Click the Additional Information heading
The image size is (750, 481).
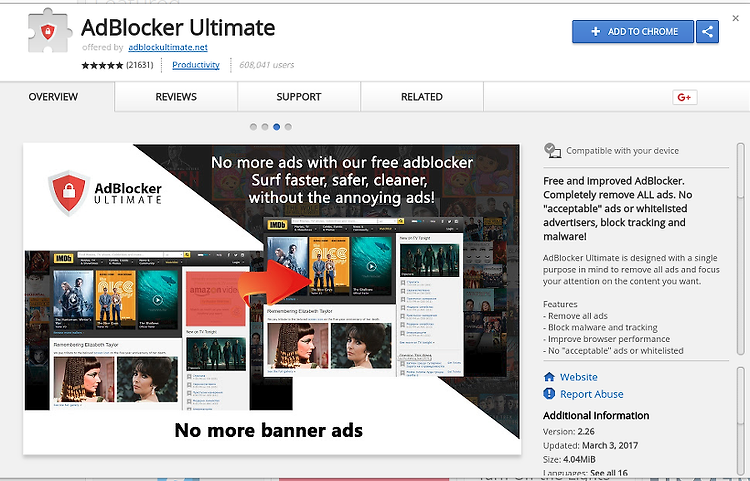[x=596, y=415]
